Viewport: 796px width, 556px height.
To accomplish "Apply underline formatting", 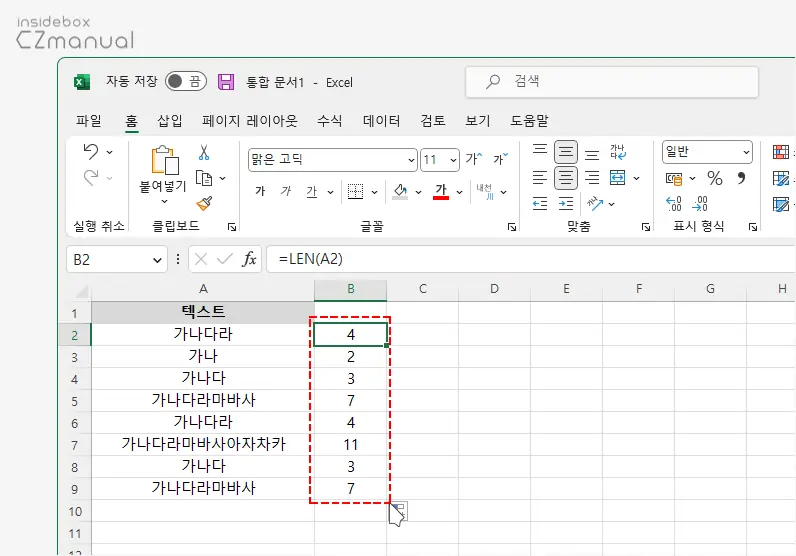I will pyautogui.click(x=312, y=191).
